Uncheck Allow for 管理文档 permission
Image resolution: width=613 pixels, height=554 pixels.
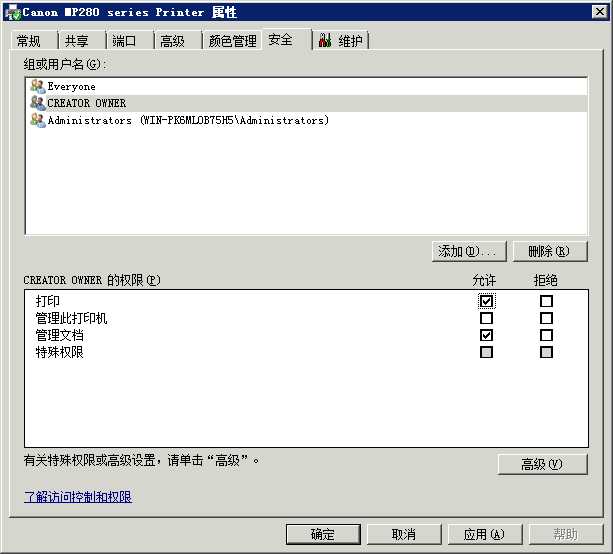click(x=486, y=335)
